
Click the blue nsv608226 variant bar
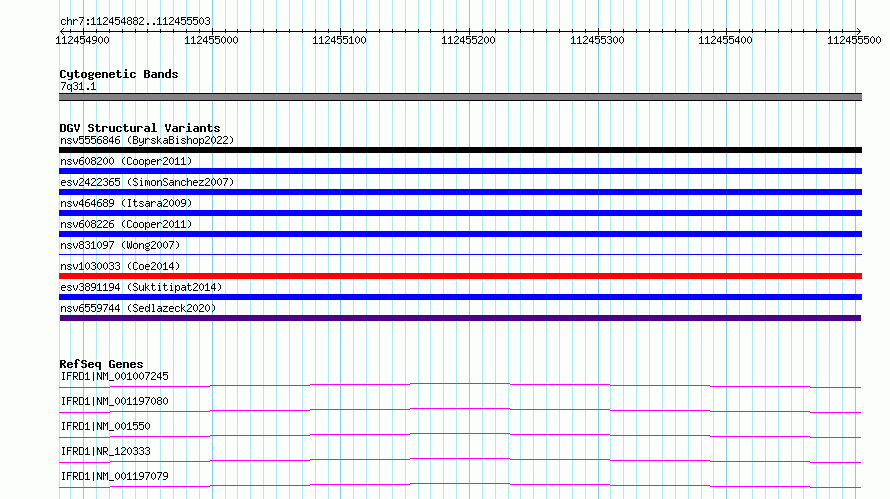coord(460,234)
